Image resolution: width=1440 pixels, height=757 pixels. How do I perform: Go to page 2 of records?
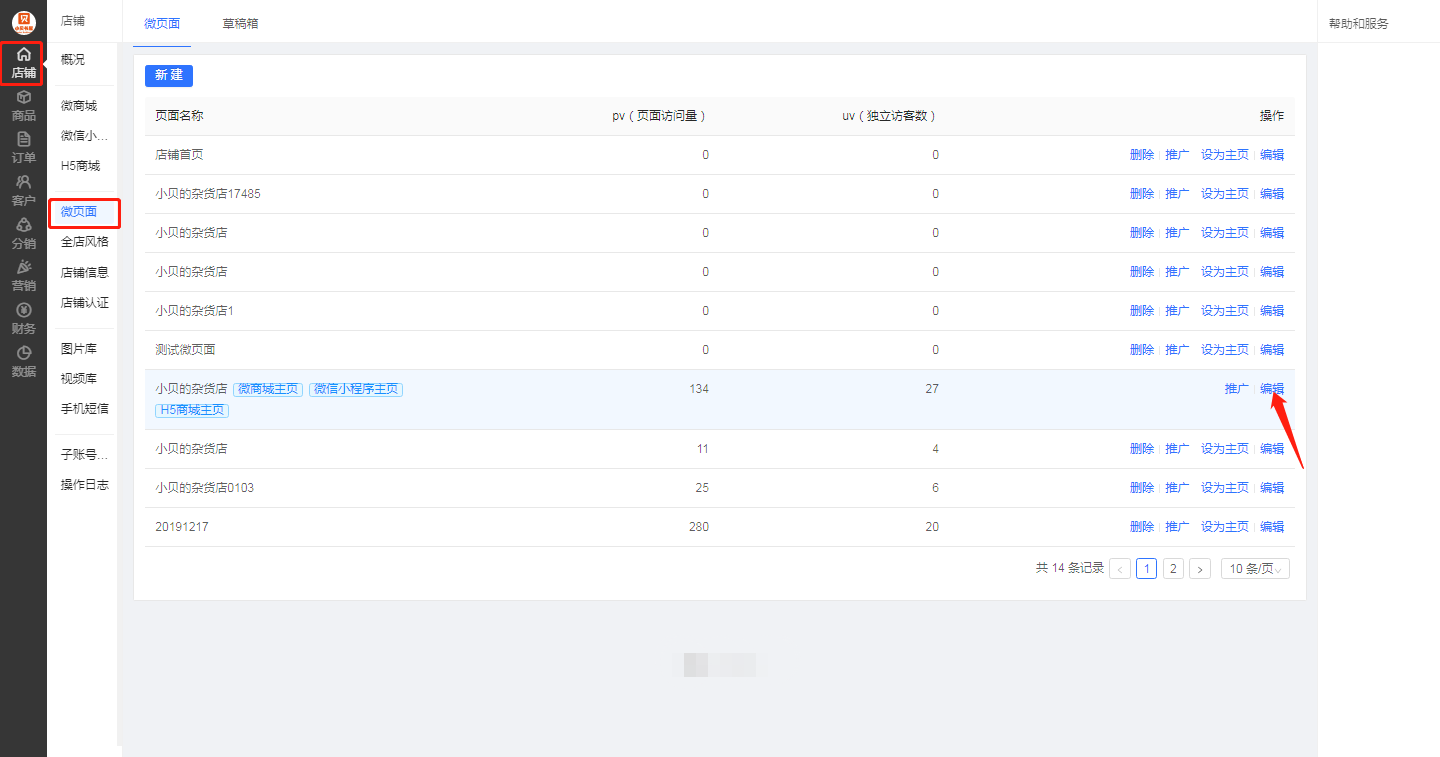(1173, 568)
